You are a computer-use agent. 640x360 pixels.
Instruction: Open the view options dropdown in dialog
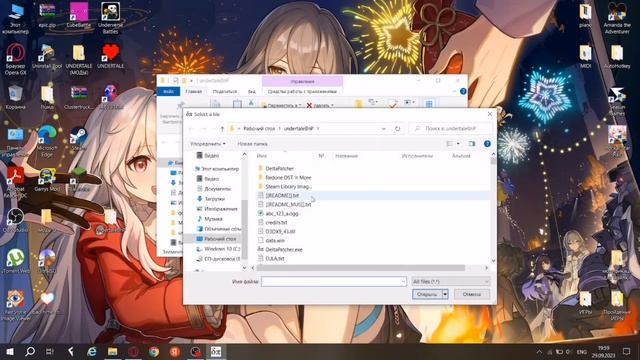(458, 144)
